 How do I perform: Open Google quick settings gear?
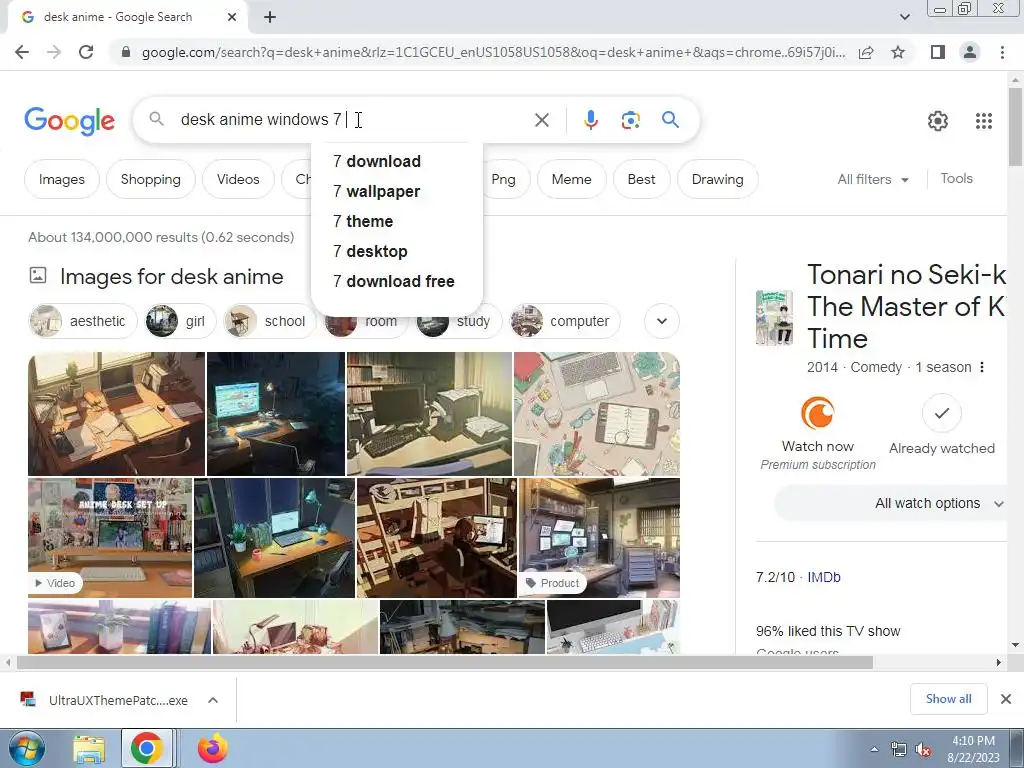[938, 121]
